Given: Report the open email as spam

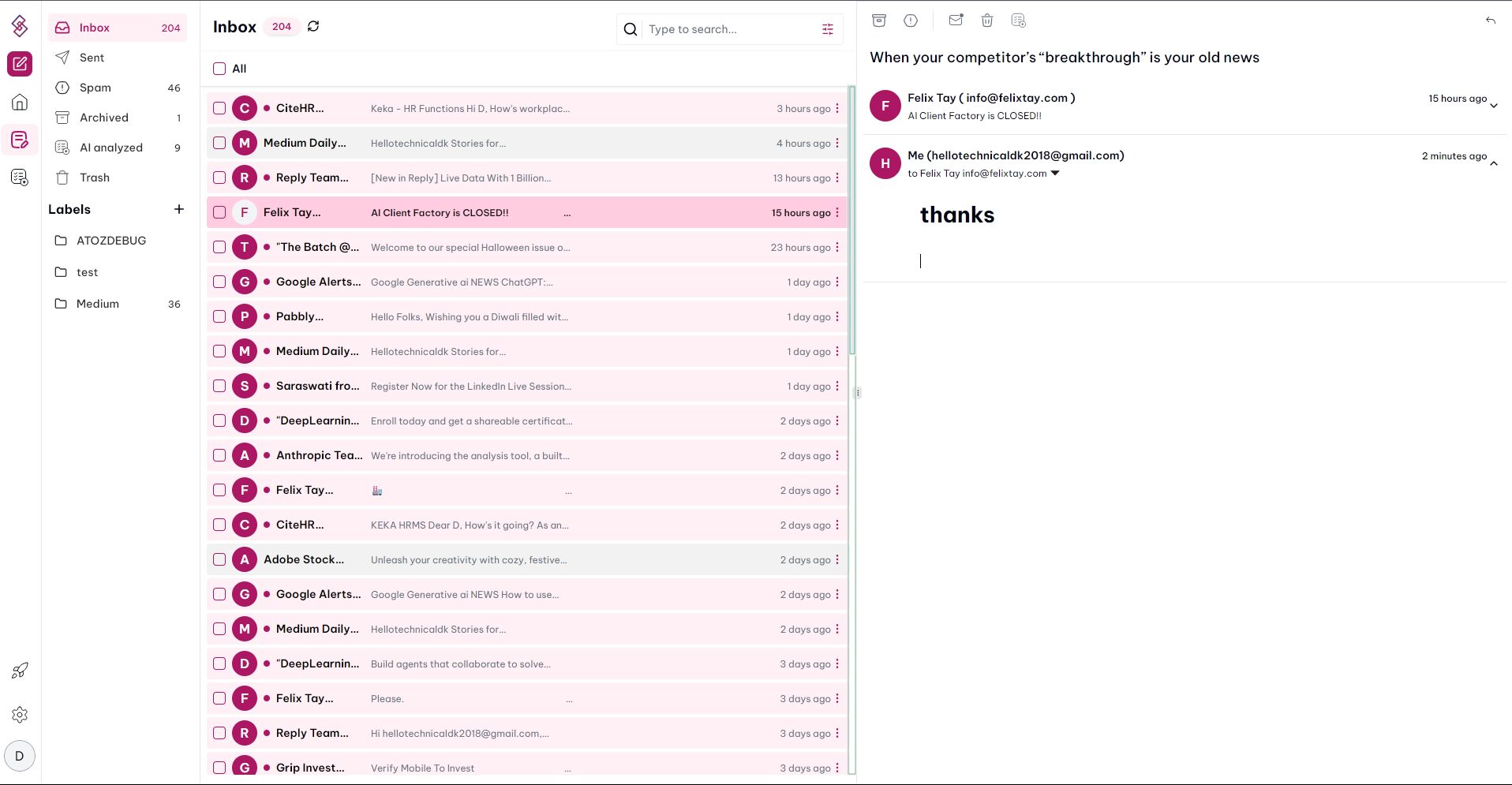Looking at the screenshot, I should [911, 21].
